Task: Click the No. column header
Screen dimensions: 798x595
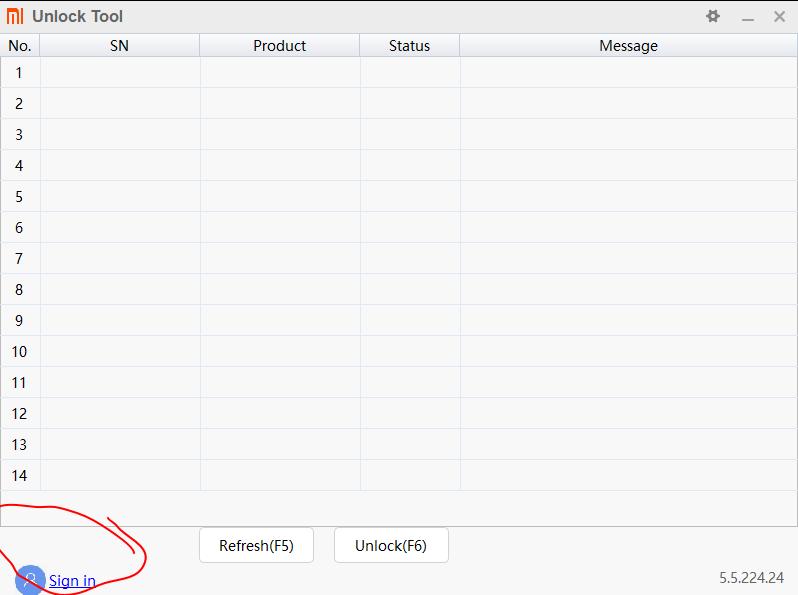Action: (20, 46)
